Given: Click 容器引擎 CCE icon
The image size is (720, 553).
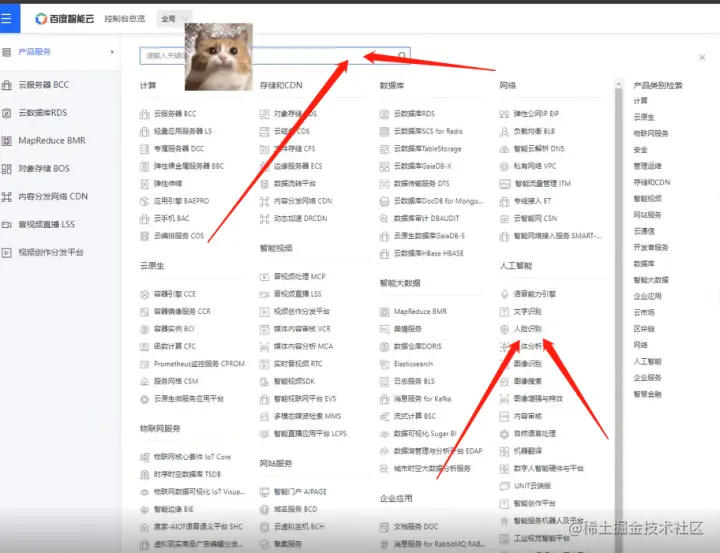Looking at the screenshot, I should (144, 294).
